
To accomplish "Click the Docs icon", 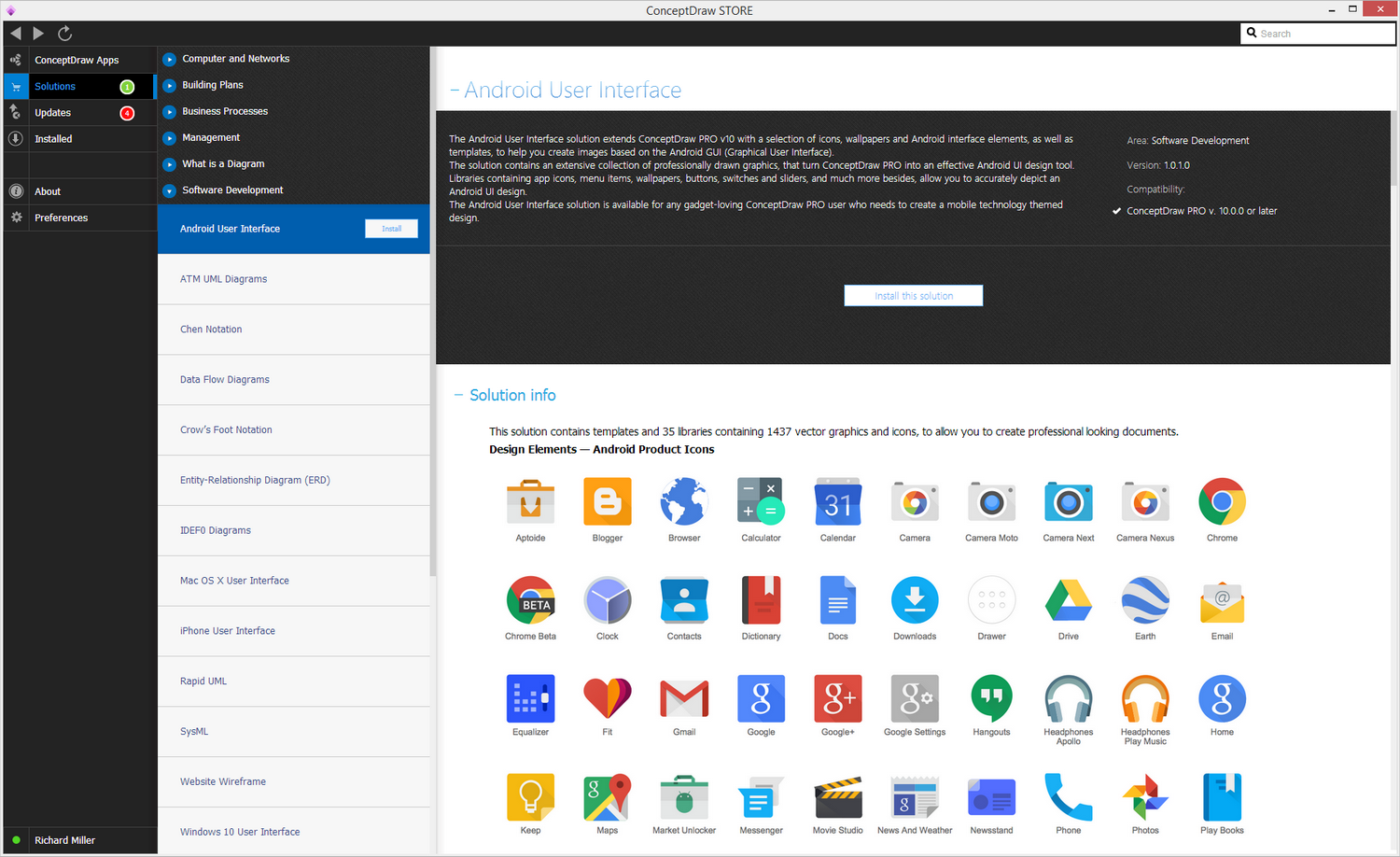I will (838, 600).
